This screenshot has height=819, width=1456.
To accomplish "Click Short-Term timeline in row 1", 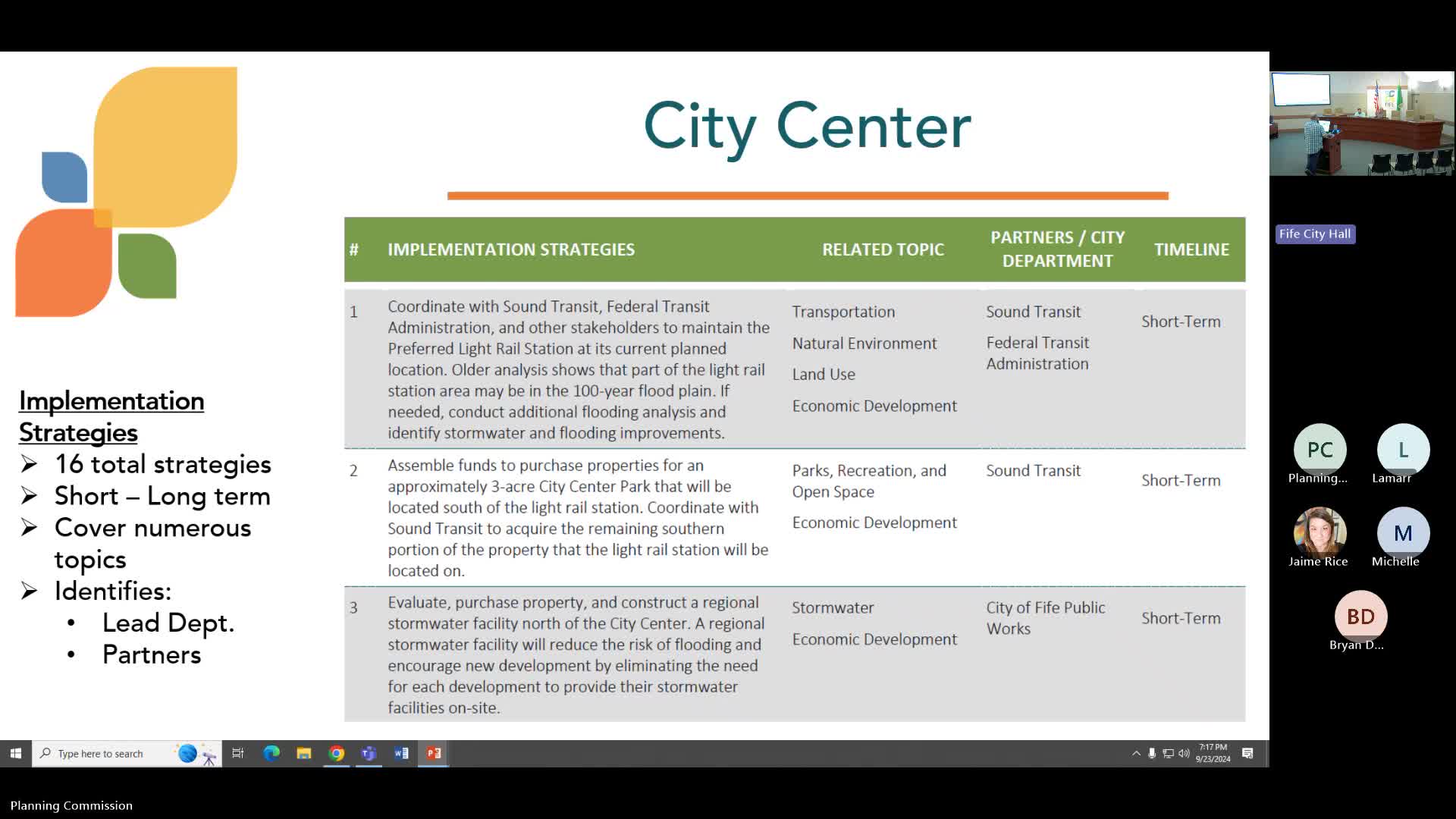I will 1181,322.
